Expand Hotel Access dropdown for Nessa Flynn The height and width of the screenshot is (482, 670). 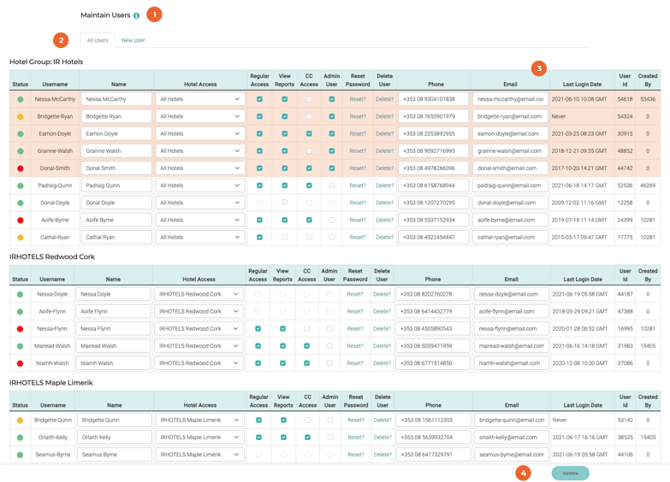click(197, 329)
